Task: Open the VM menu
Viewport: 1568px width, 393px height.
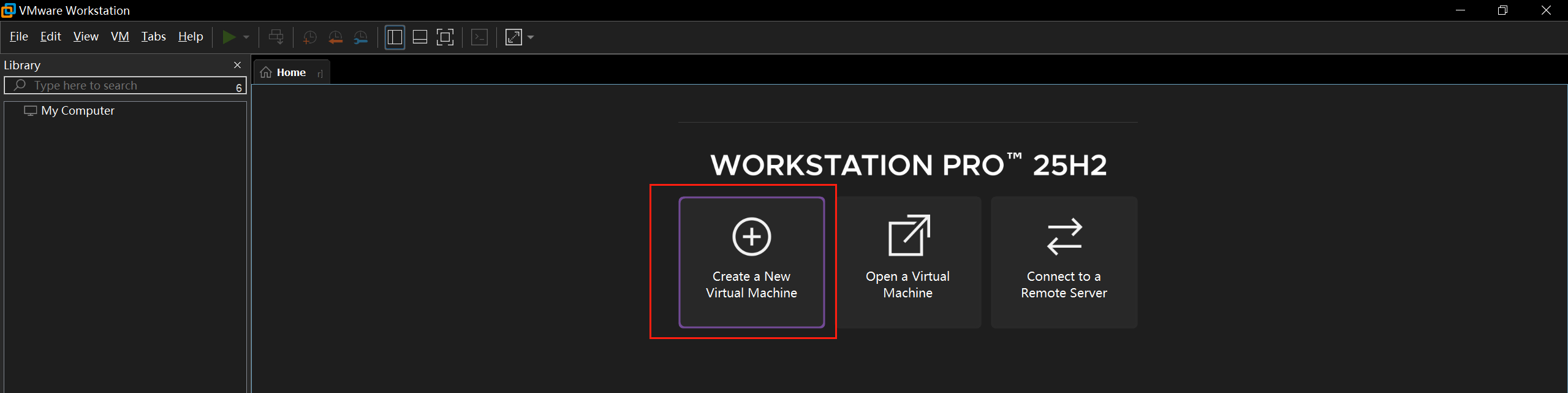Action: pyautogui.click(x=120, y=37)
